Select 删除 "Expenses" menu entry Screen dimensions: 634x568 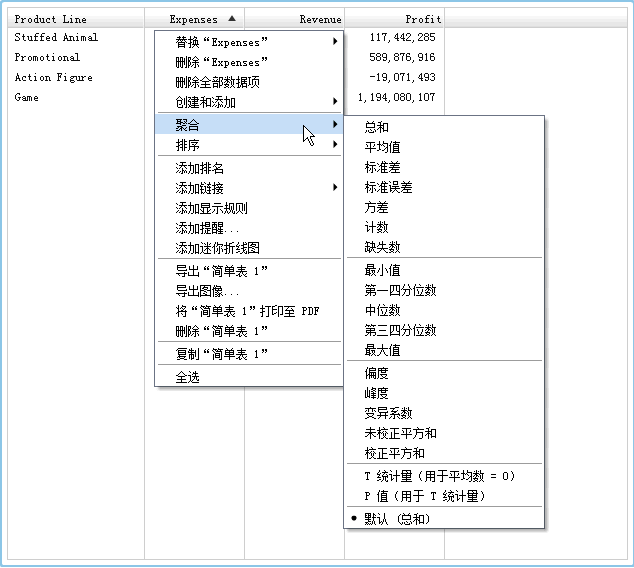[249, 62]
